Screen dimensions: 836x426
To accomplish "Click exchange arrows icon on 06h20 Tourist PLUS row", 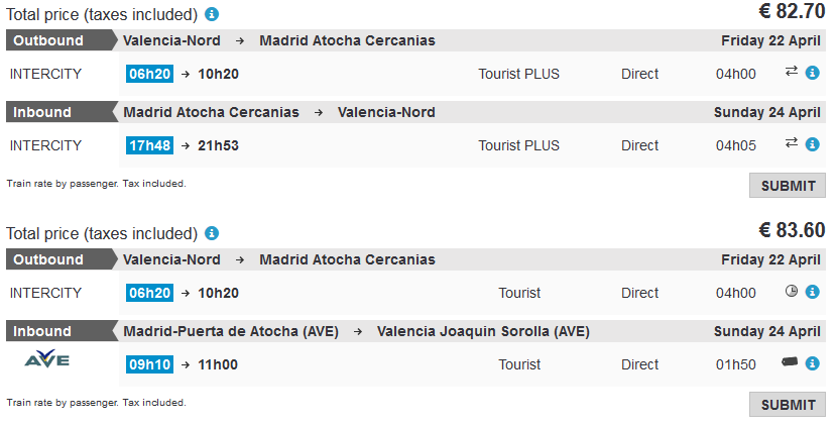I will pos(791,72).
